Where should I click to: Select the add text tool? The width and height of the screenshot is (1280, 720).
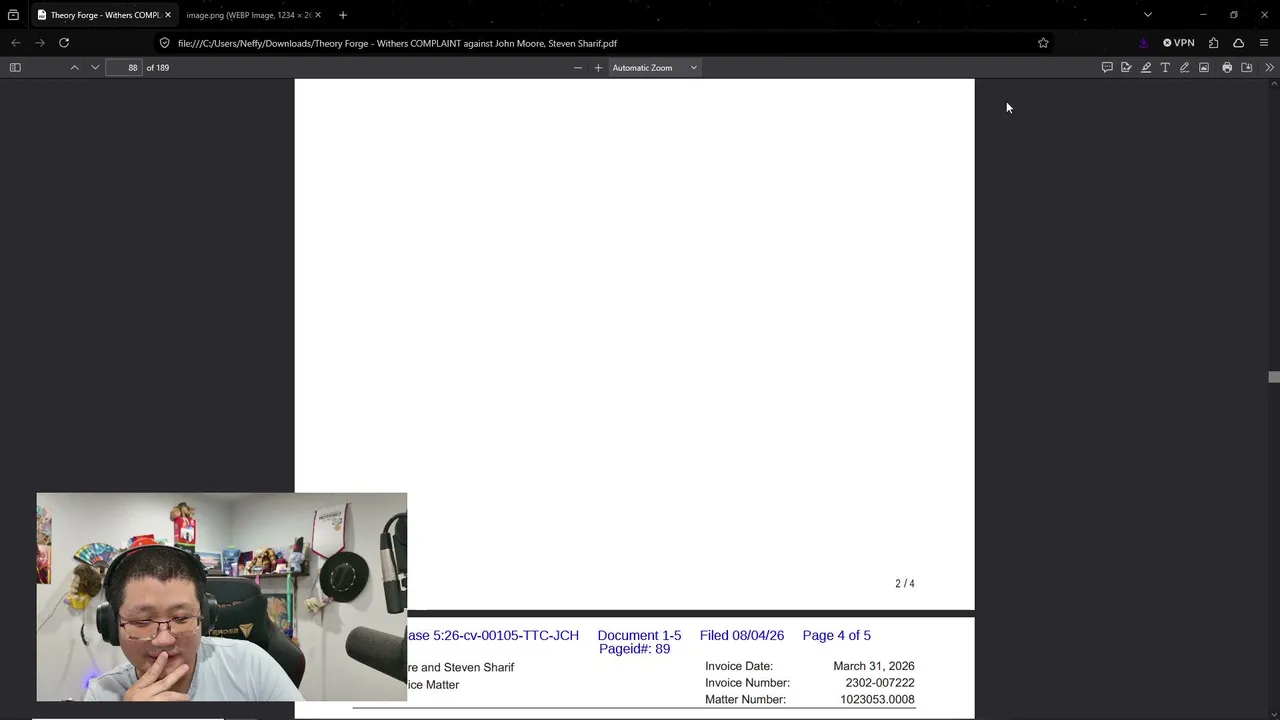1165,67
